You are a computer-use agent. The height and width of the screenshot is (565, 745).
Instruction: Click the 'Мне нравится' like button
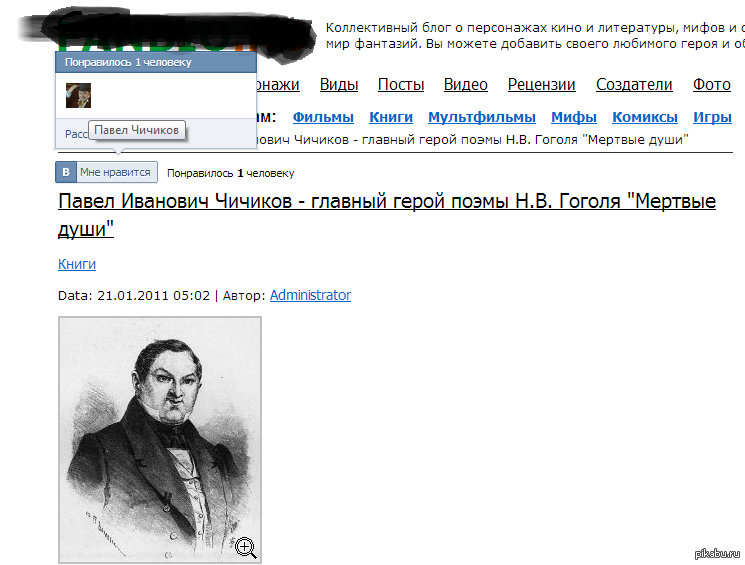pyautogui.click(x=106, y=172)
